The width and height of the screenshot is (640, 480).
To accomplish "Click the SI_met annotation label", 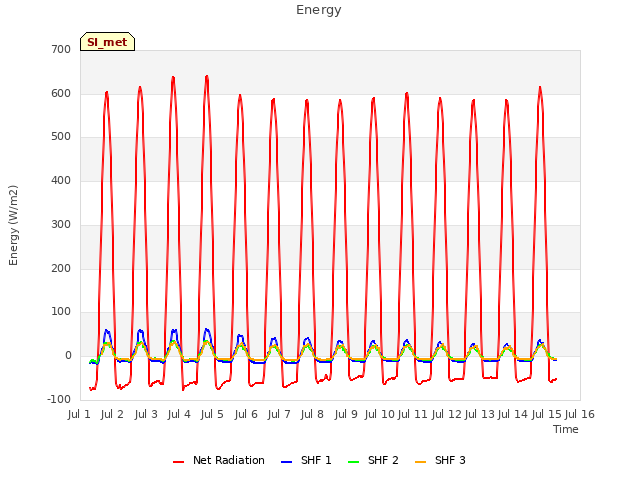I will (107, 42).
